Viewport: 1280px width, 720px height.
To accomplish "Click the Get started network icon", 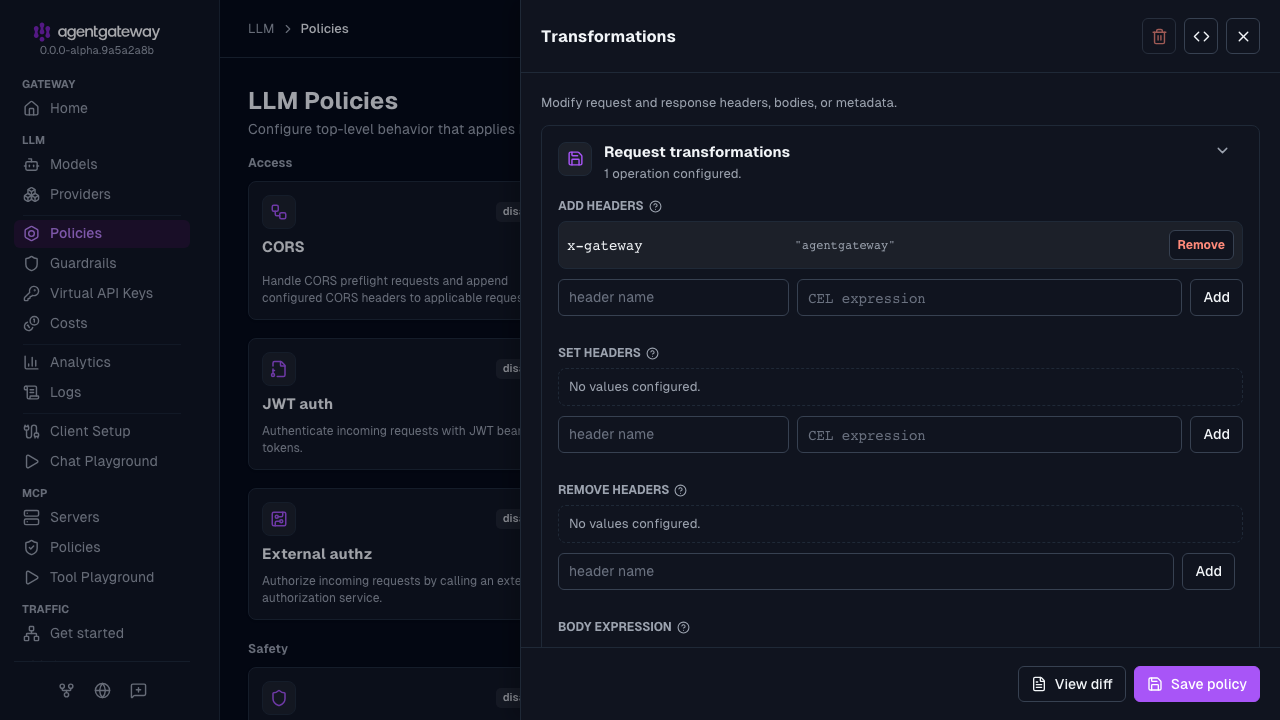I will pyautogui.click(x=31, y=633).
